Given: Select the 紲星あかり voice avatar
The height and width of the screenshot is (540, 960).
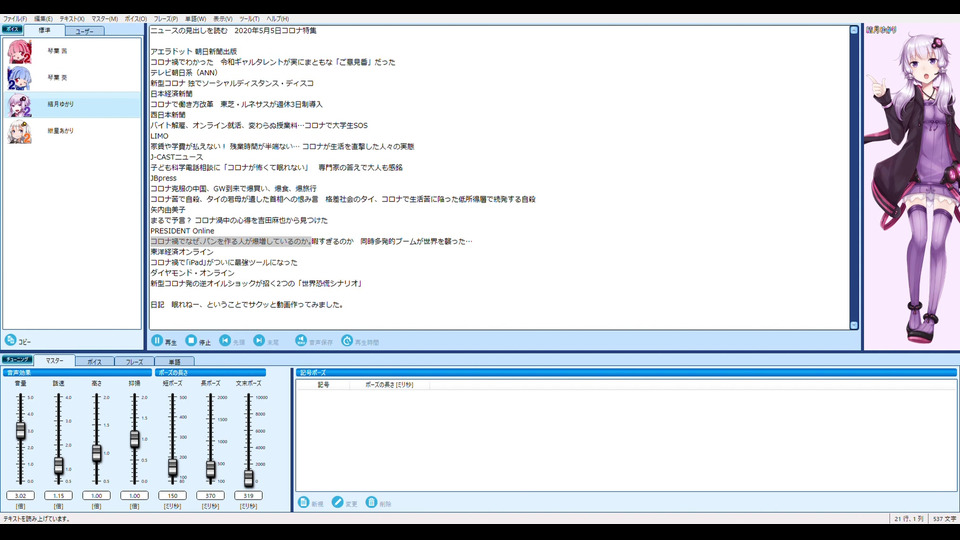Looking at the screenshot, I should (19, 131).
